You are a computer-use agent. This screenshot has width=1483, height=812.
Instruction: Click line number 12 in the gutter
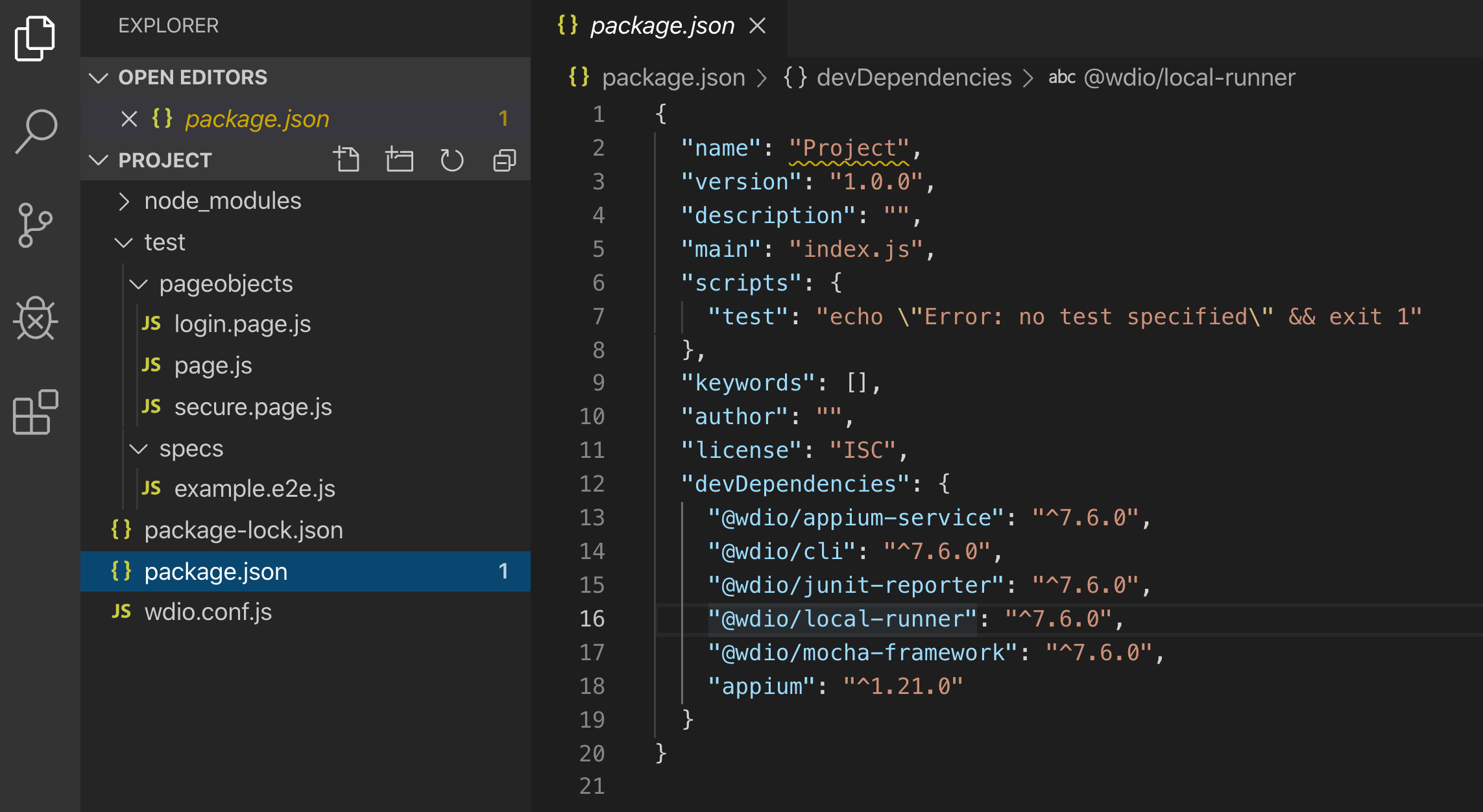pos(592,484)
